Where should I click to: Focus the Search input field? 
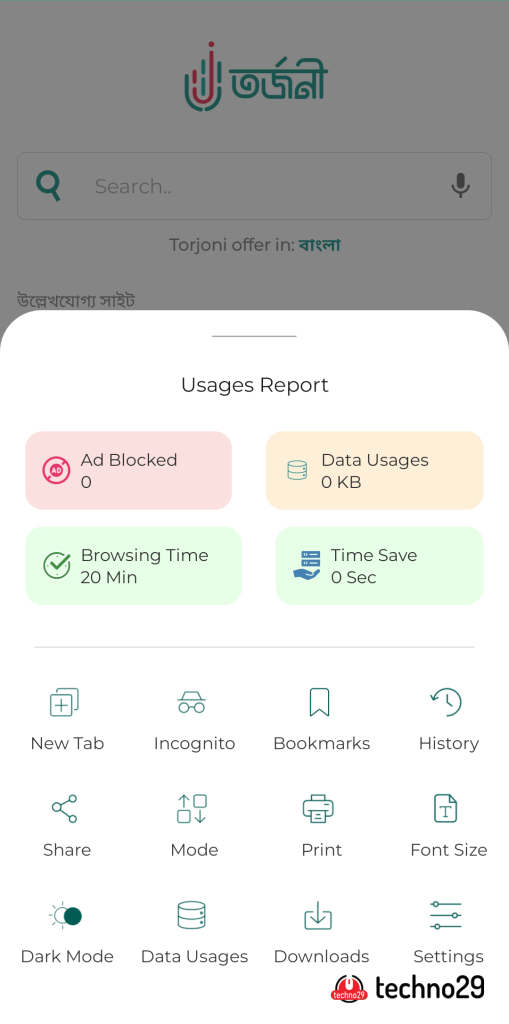pos(254,186)
